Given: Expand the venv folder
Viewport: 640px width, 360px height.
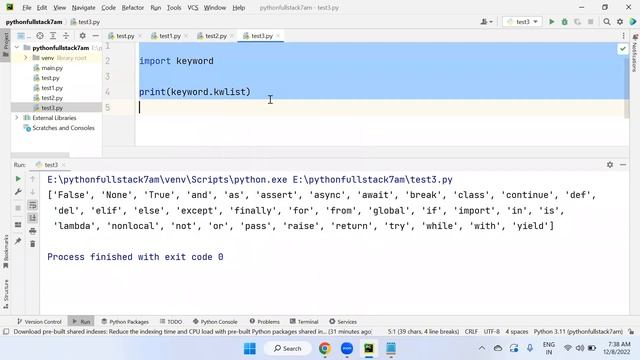Looking at the screenshot, I should click(x=25, y=58).
